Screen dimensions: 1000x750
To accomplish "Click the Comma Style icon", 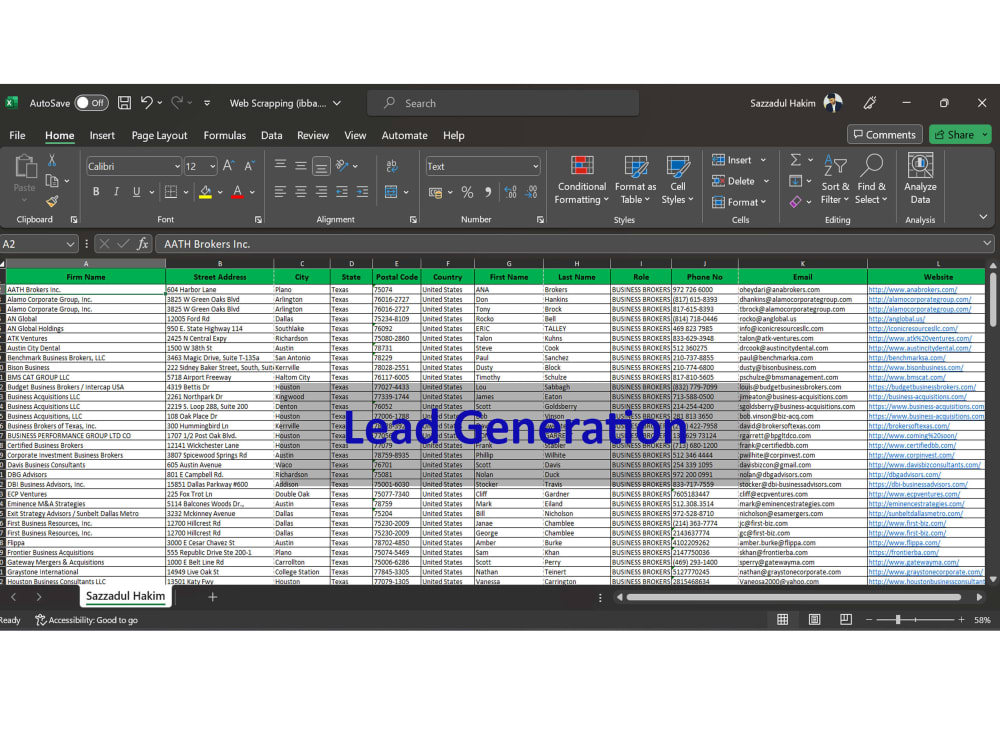I will point(488,192).
